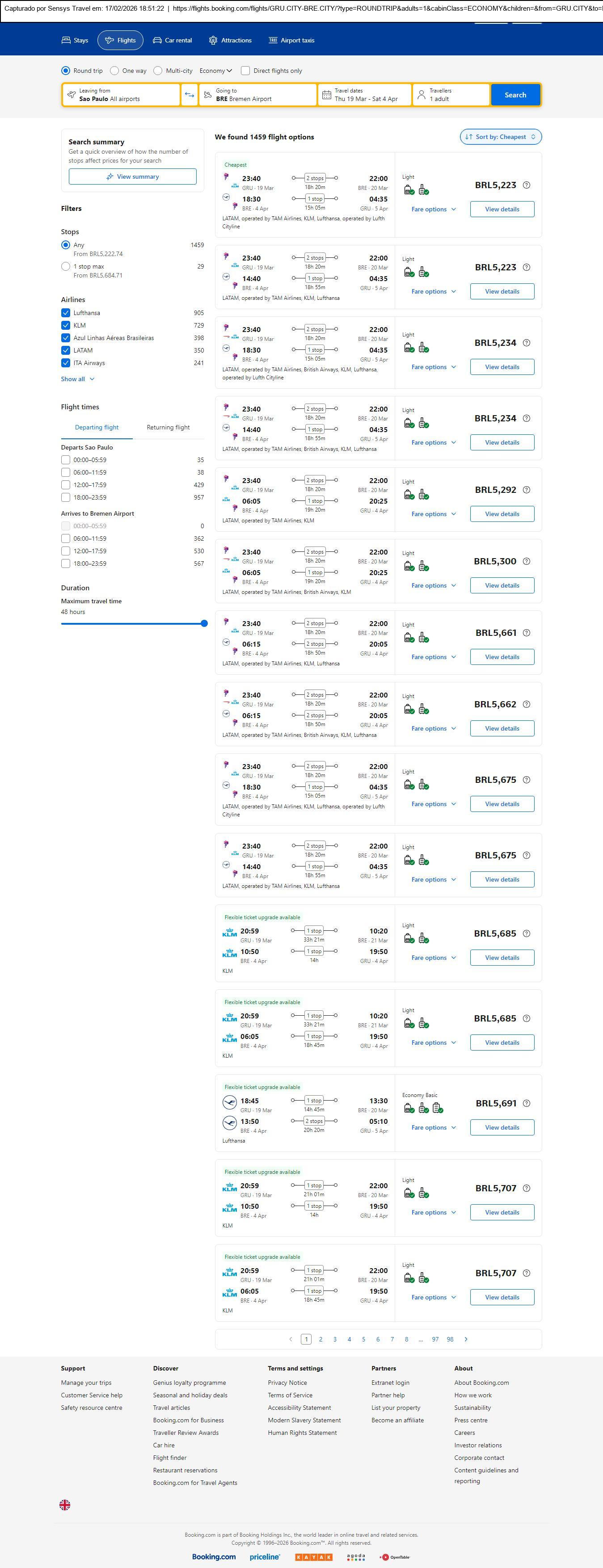Click the UK flag language icon

64,1504
